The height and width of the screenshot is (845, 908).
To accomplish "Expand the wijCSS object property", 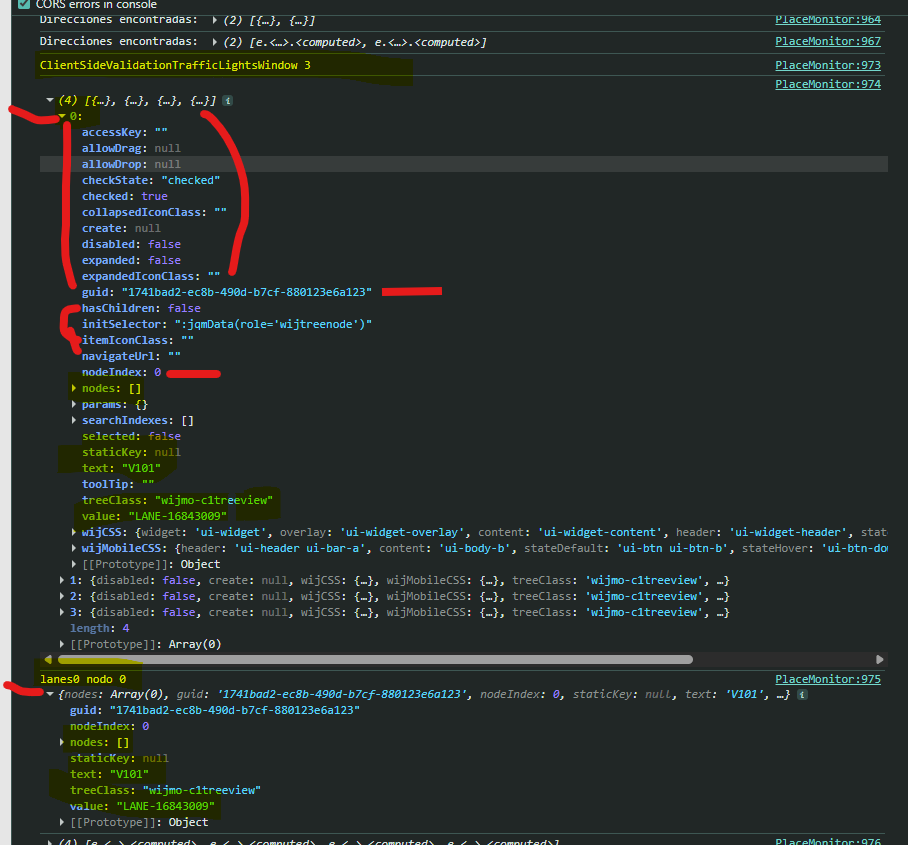I will [74, 532].
